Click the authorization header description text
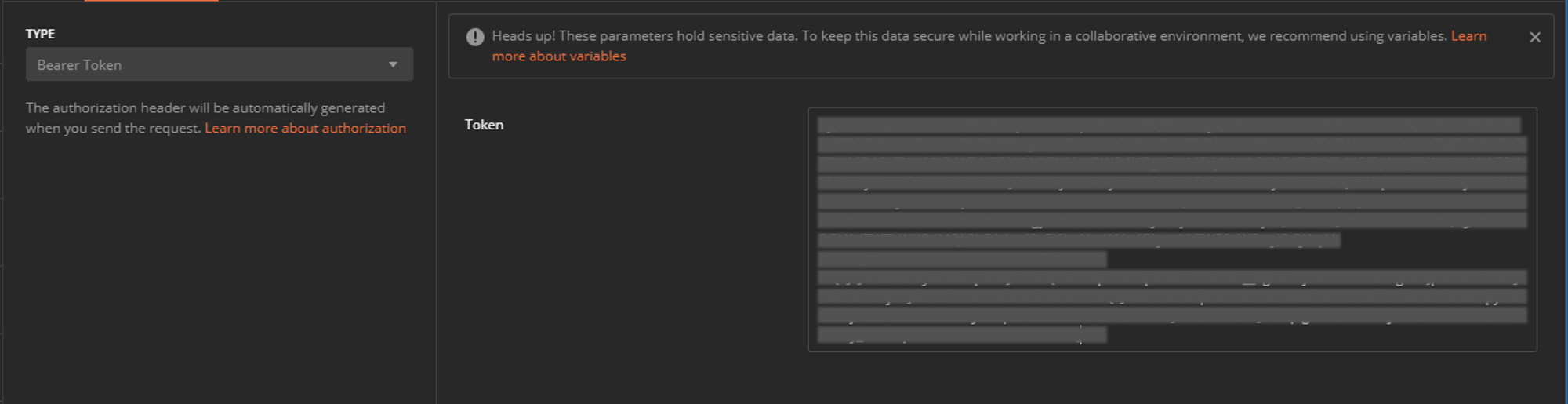The height and width of the screenshot is (404, 1568). coord(205,108)
